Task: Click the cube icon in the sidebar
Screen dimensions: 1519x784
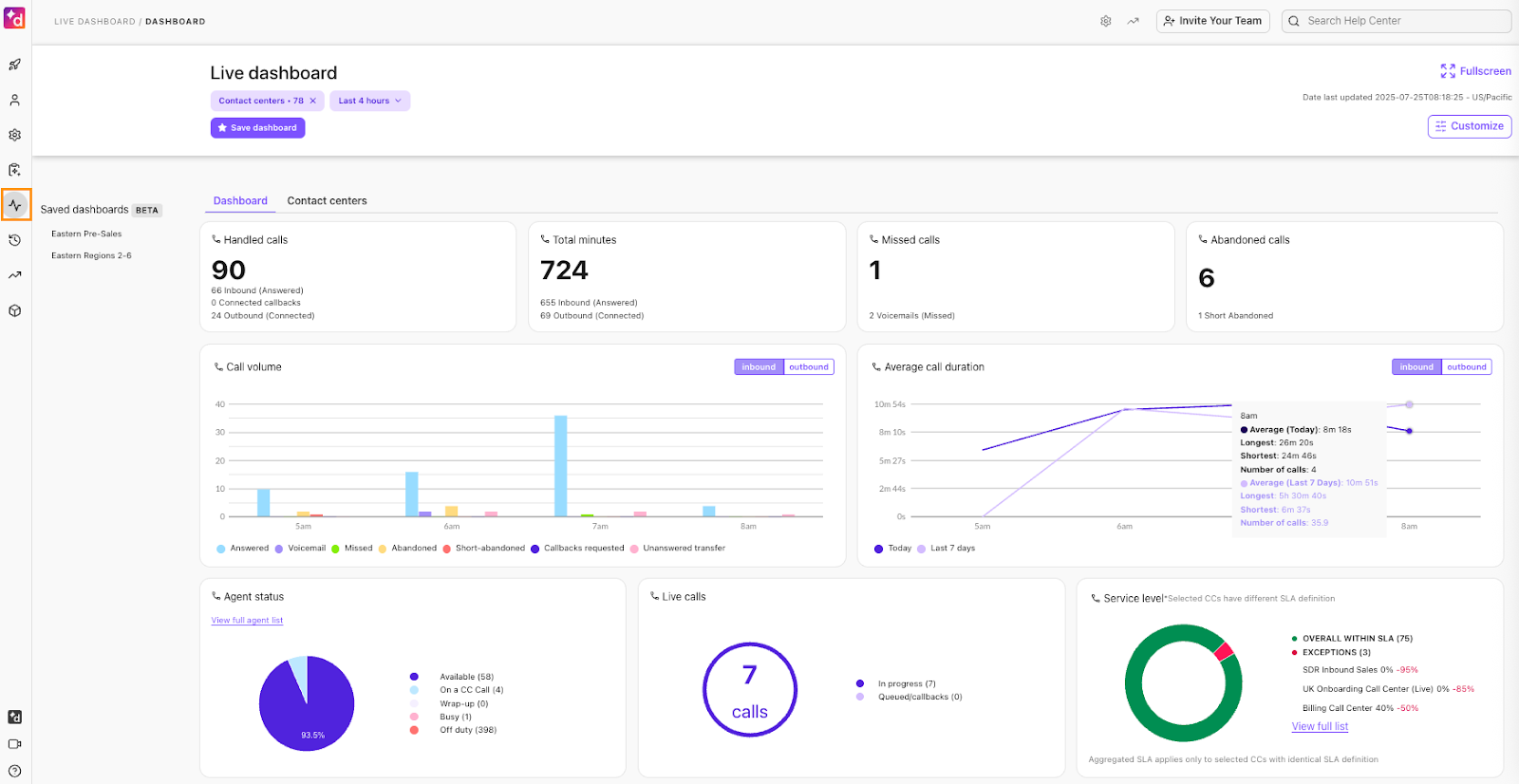Action: click(x=14, y=310)
